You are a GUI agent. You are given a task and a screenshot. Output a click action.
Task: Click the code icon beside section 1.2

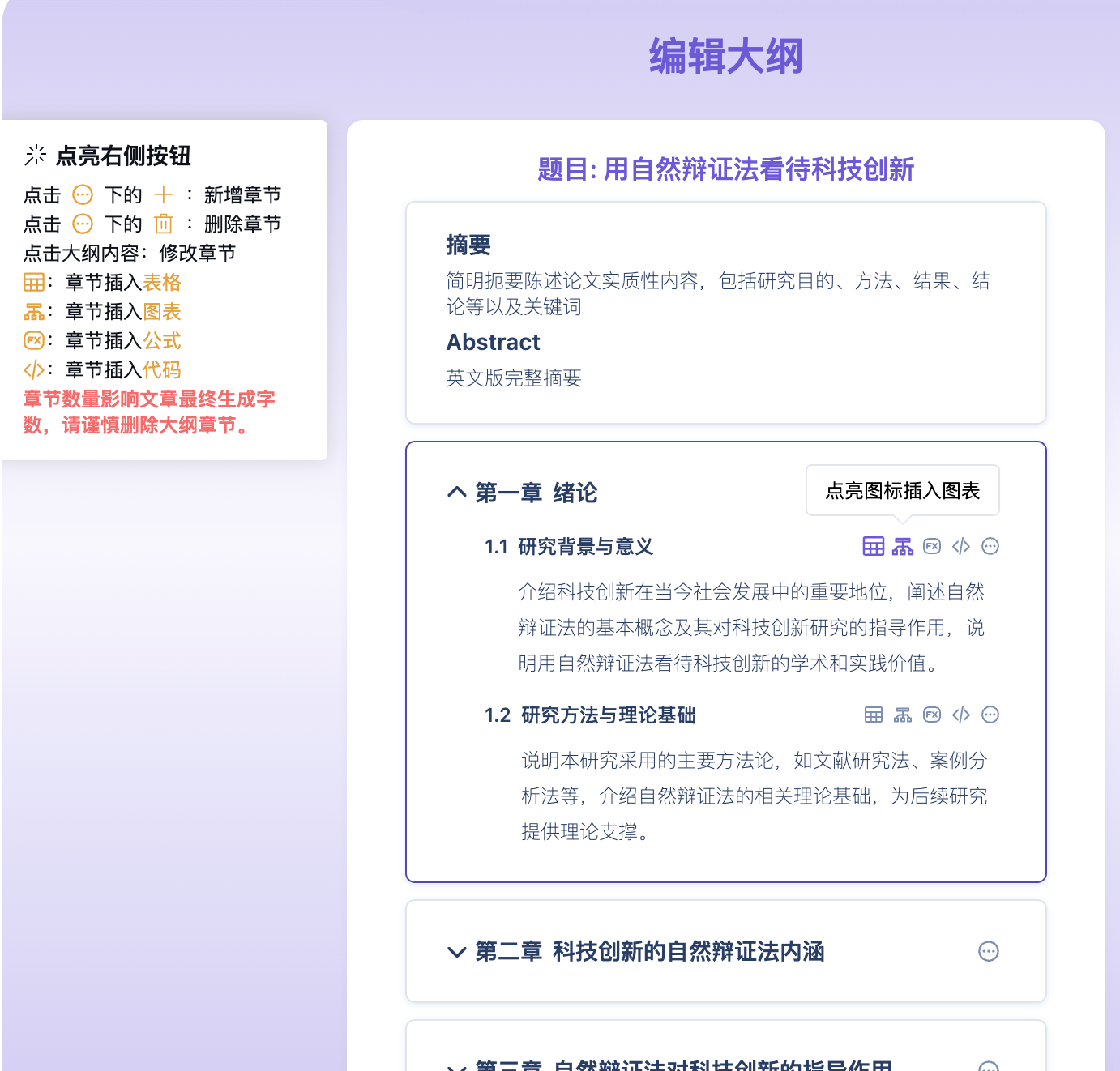coord(961,715)
